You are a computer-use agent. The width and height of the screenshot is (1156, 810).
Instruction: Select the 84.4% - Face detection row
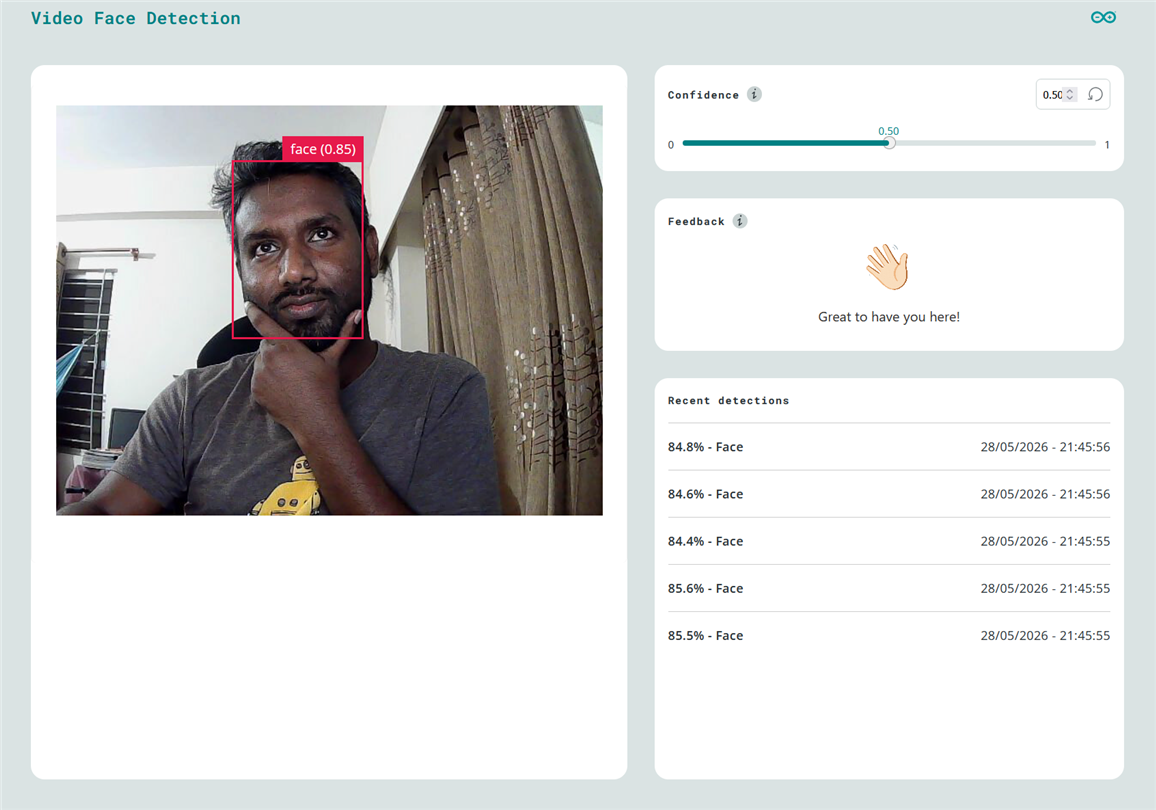pos(888,541)
